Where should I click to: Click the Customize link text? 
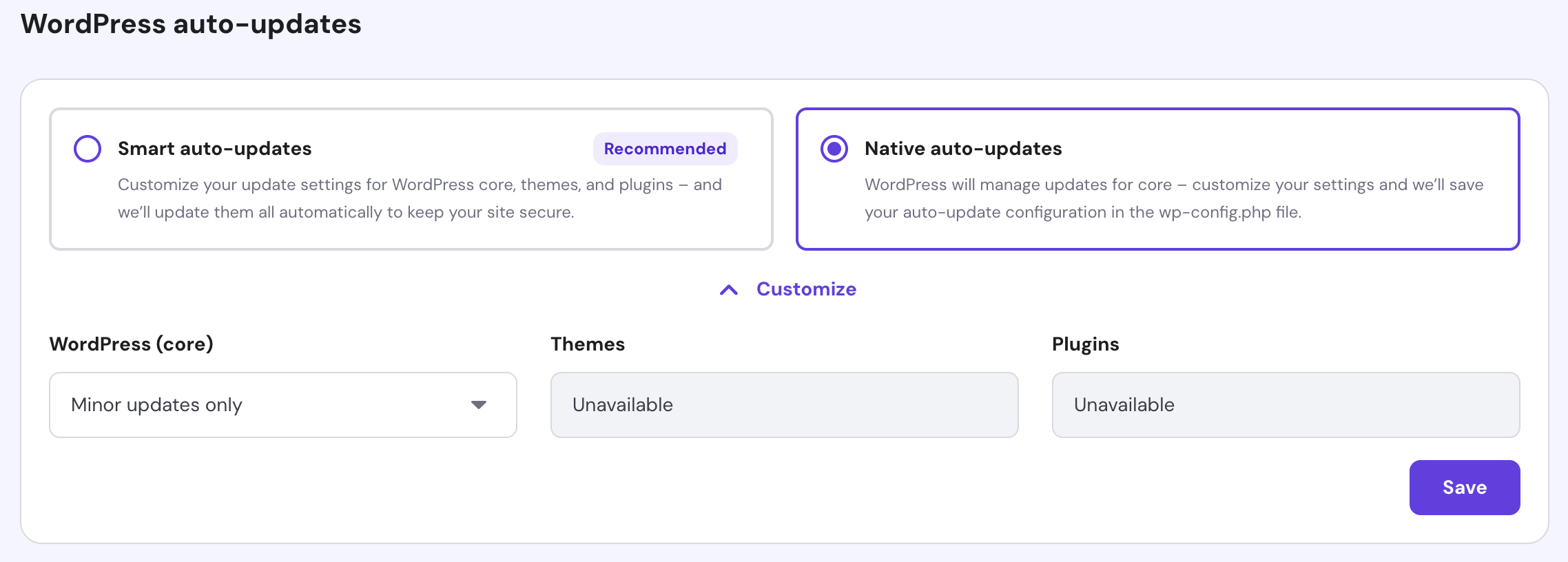[806, 289]
